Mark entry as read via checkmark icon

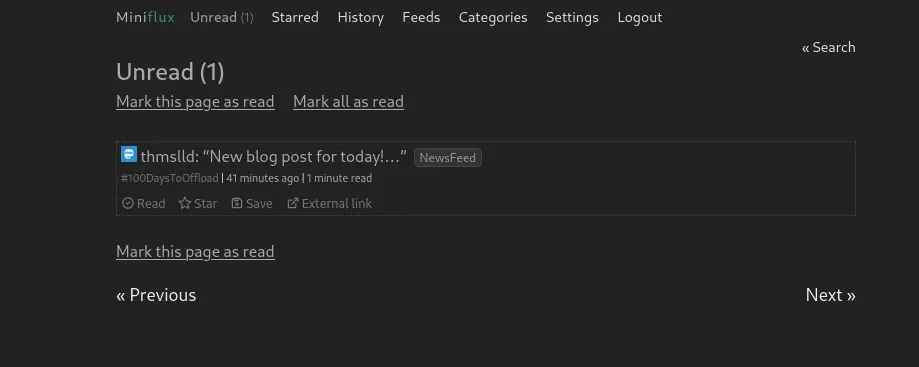pyautogui.click(x=128, y=203)
